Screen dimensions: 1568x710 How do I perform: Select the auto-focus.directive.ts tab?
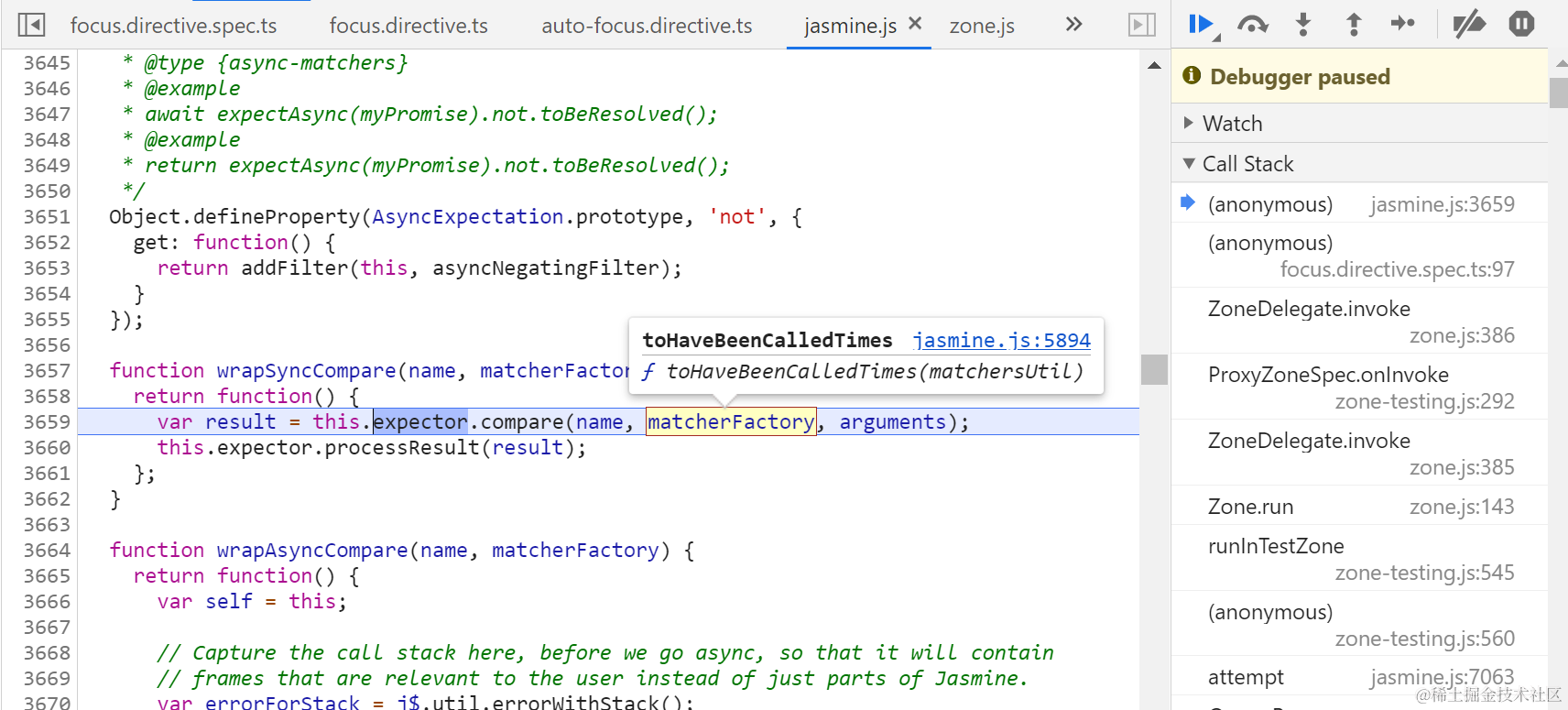click(647, 26)
